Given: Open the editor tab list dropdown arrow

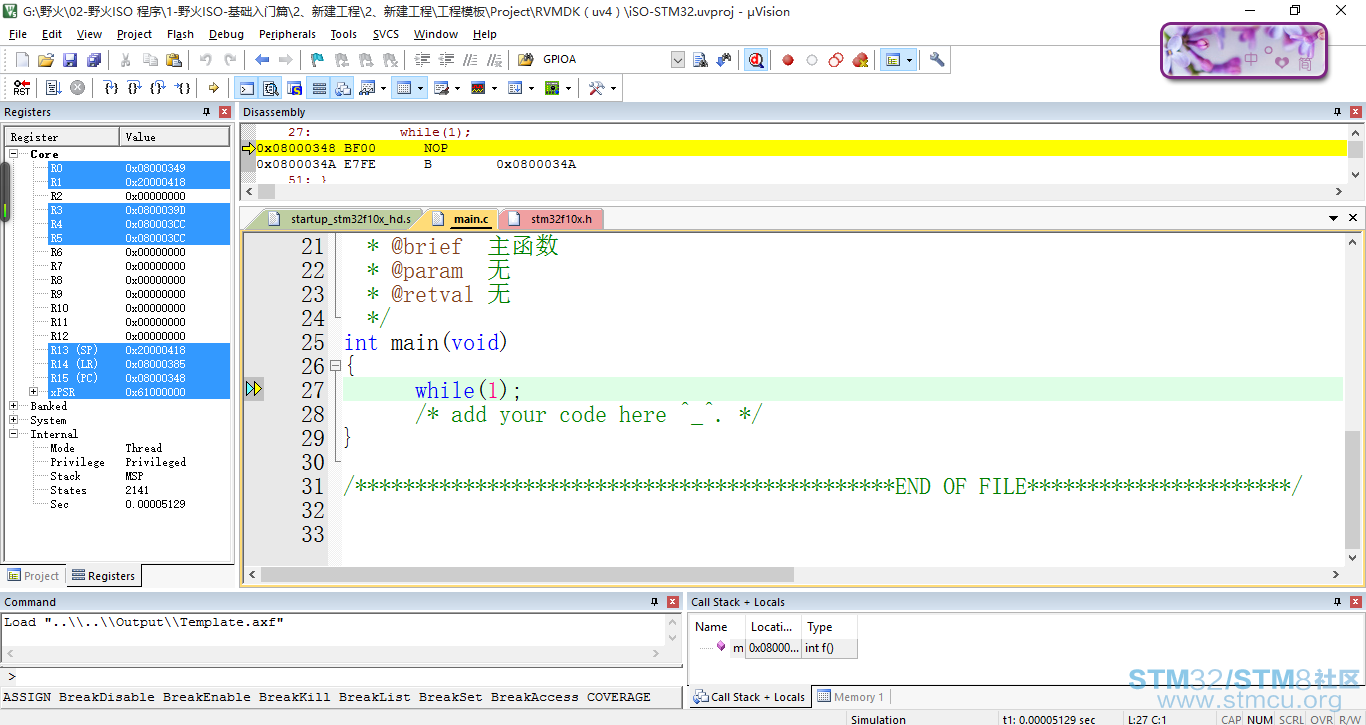Looking at the screenshot, I should tap(1334, 218).
